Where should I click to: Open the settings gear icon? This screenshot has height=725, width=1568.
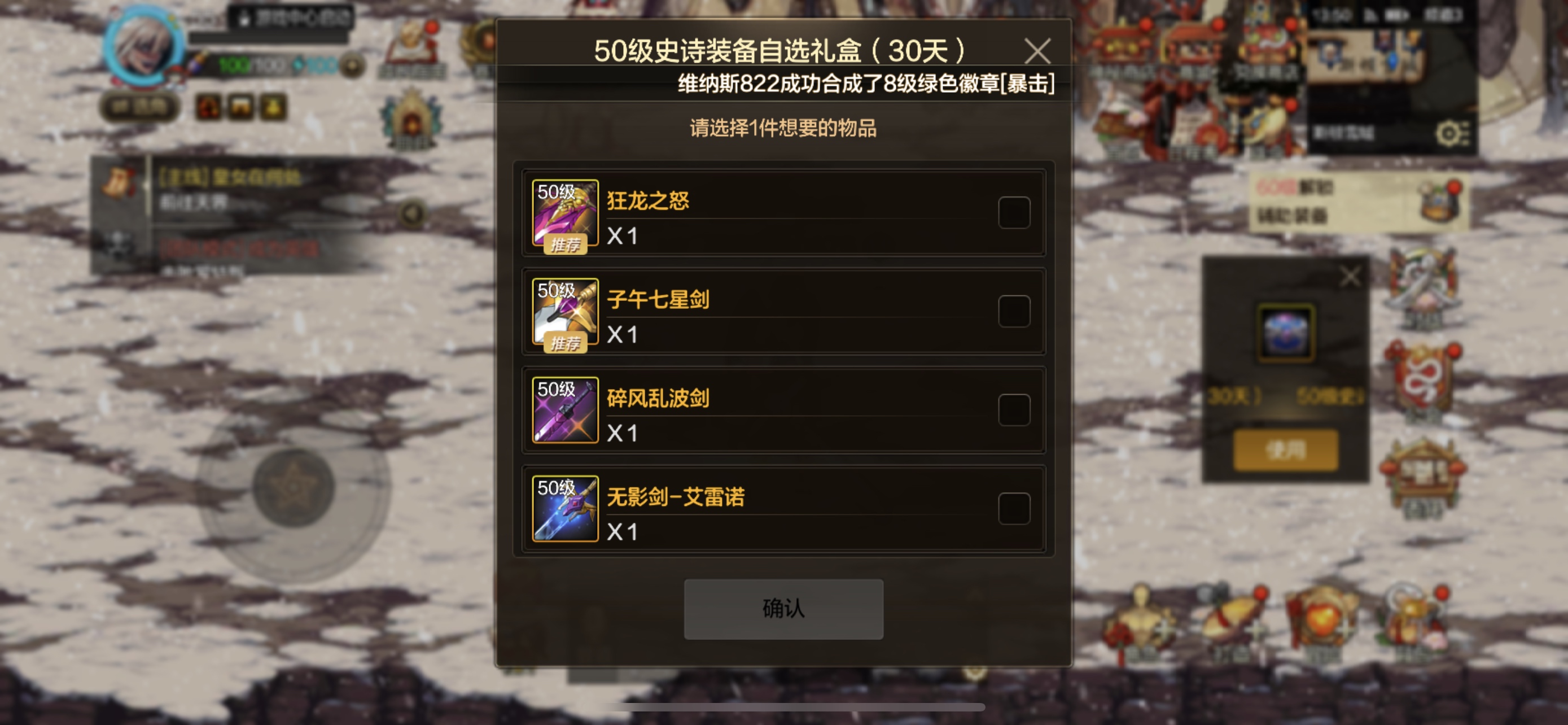pyautogui.click(x=1453, y=133)
